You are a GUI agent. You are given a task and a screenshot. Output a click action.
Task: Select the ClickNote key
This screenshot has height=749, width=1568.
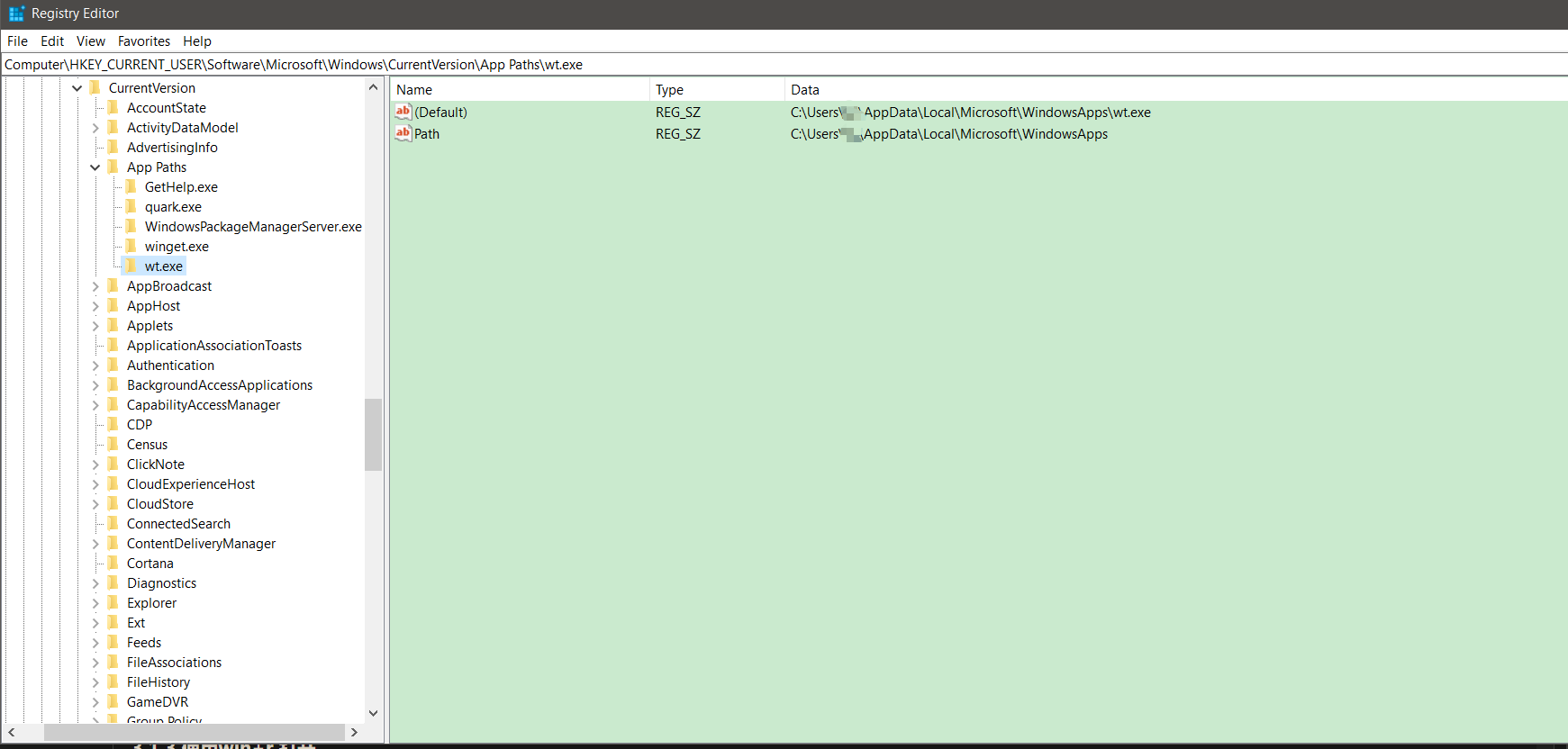[x=156, y=464]
